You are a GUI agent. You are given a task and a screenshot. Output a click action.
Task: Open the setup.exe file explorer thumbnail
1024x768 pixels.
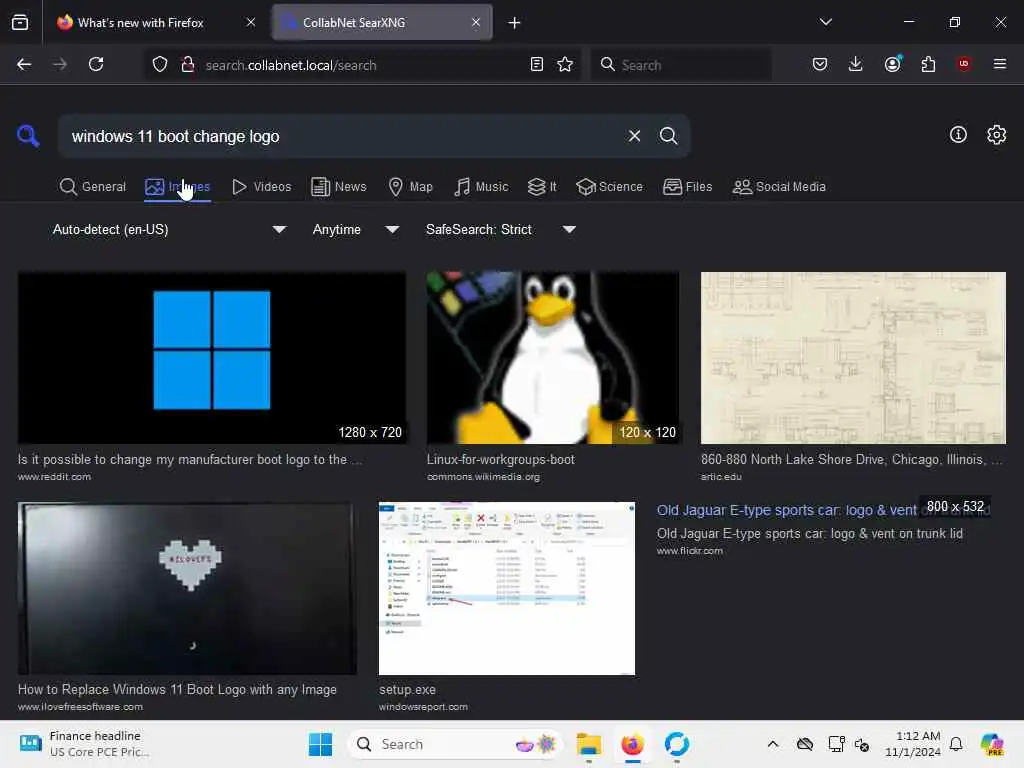(x=507, y=588)
